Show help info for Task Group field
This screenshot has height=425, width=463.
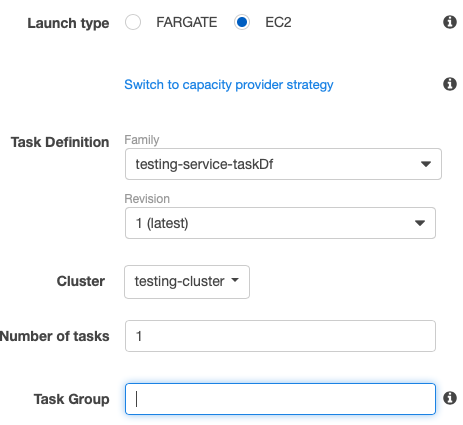click(450, 398)
